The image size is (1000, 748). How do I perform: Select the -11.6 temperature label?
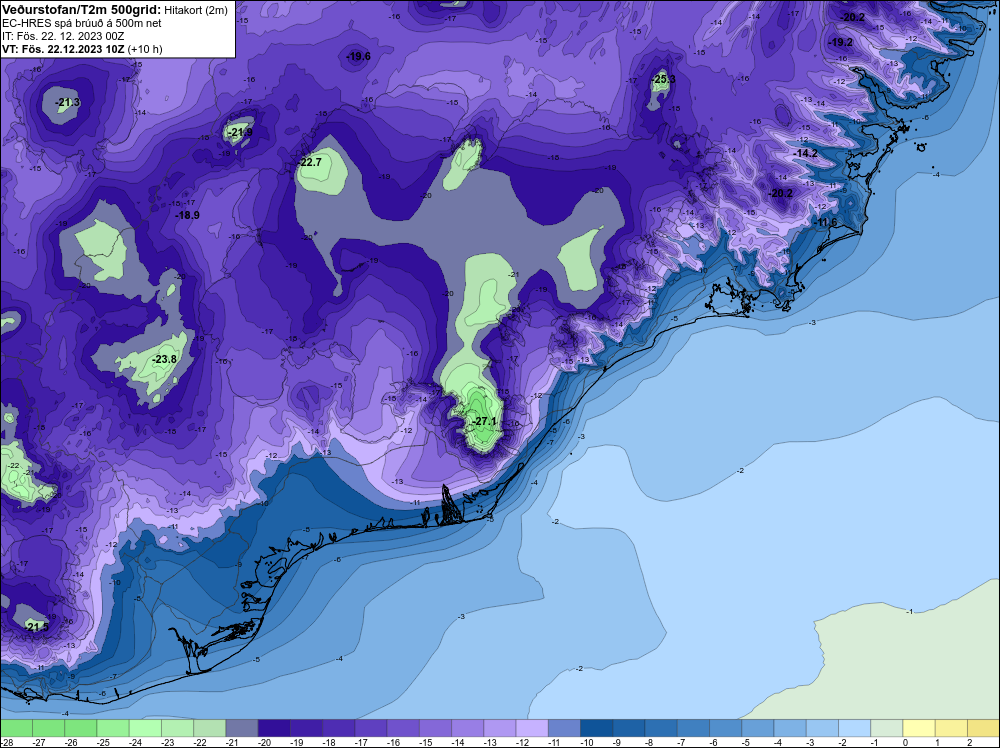pos(825,223)
